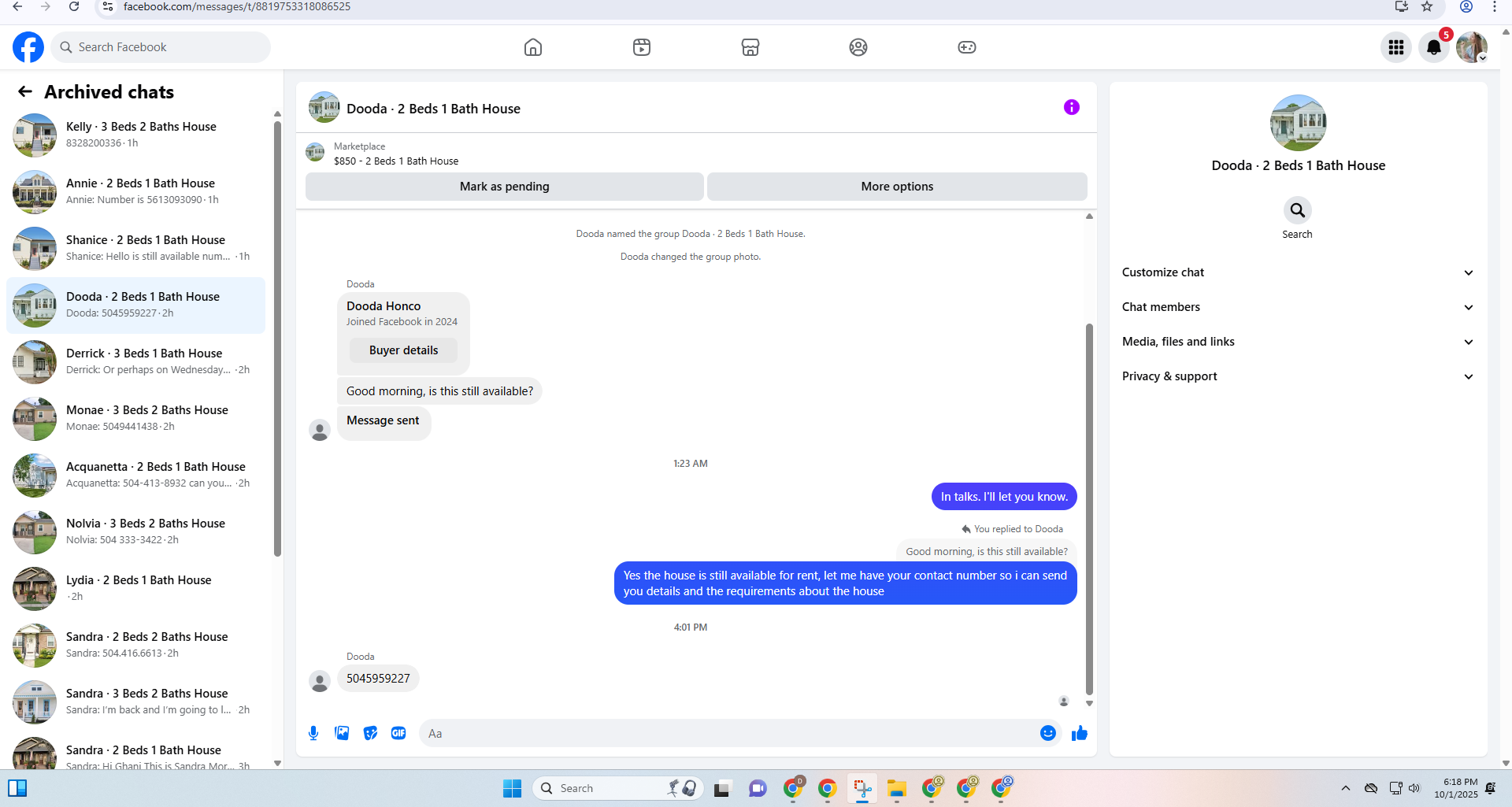Expand the Privacy & support section
1512x807 pixels.
pyautogui.click(x=1297, y=376)
